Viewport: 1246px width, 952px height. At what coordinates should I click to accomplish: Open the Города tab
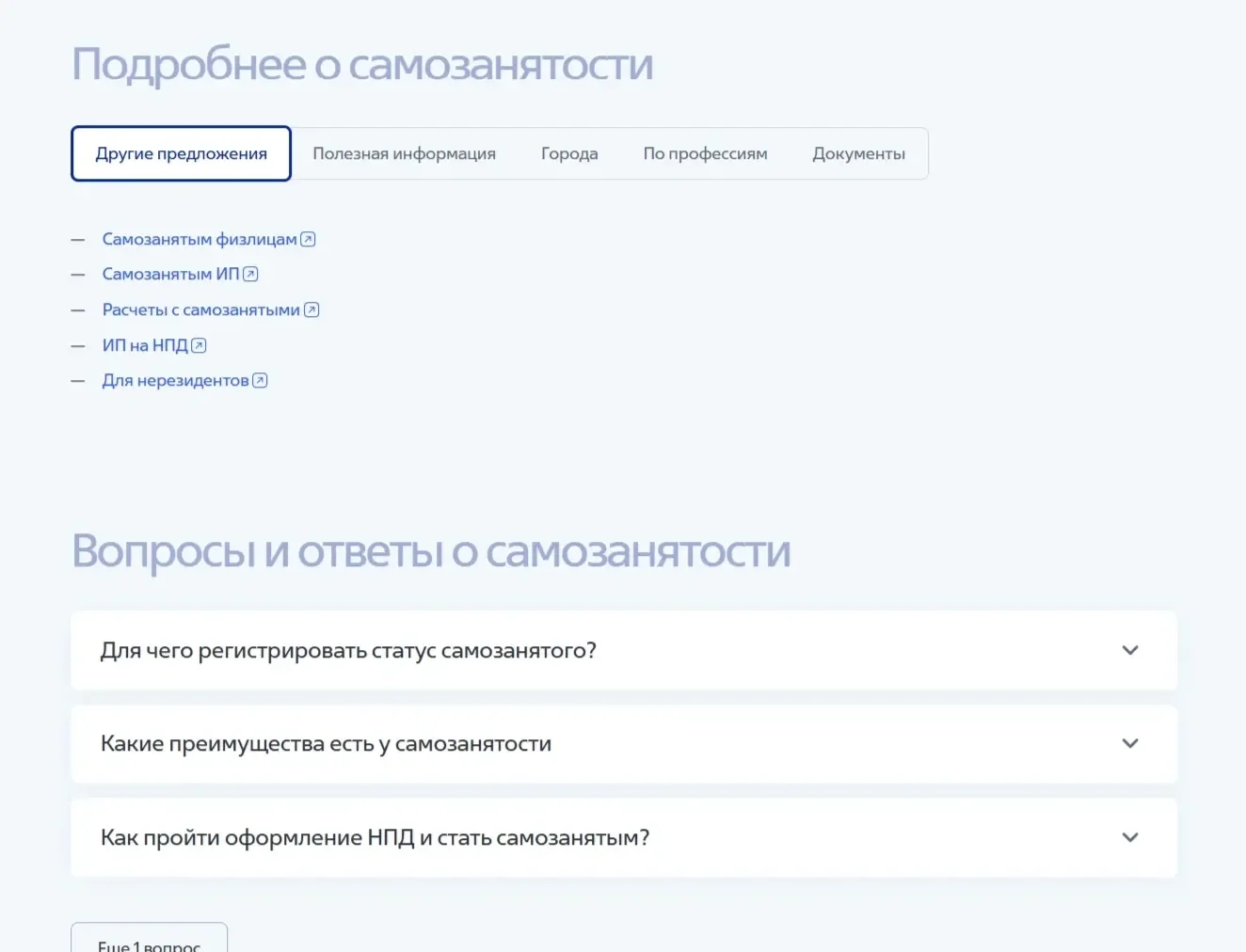pos(569,153)
